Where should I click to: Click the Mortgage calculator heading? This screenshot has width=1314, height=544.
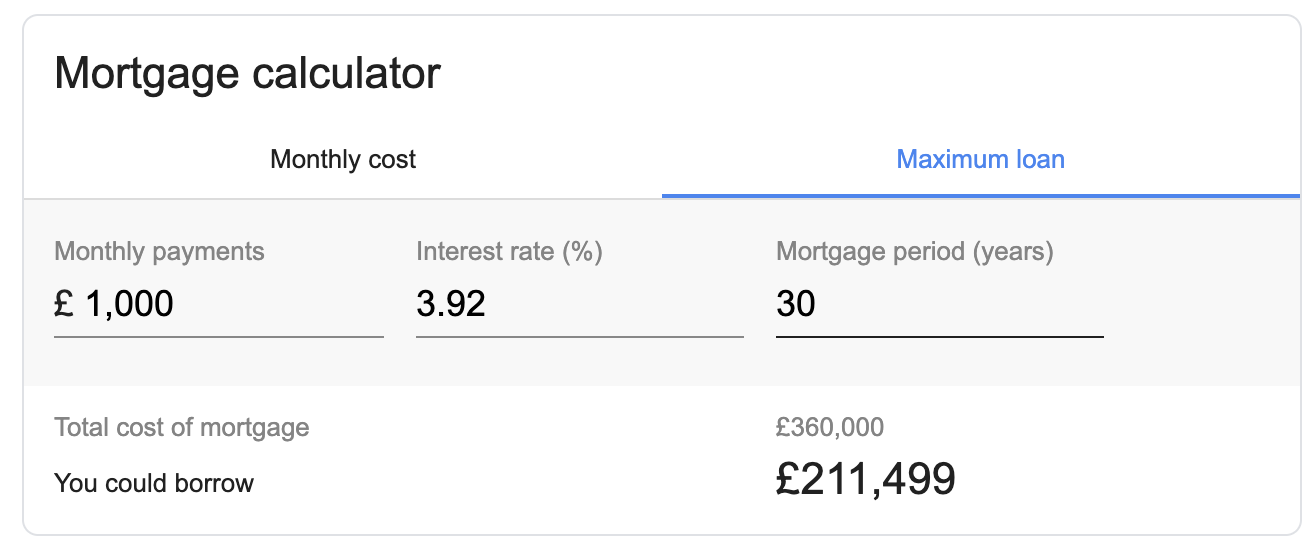click(247, 75)
